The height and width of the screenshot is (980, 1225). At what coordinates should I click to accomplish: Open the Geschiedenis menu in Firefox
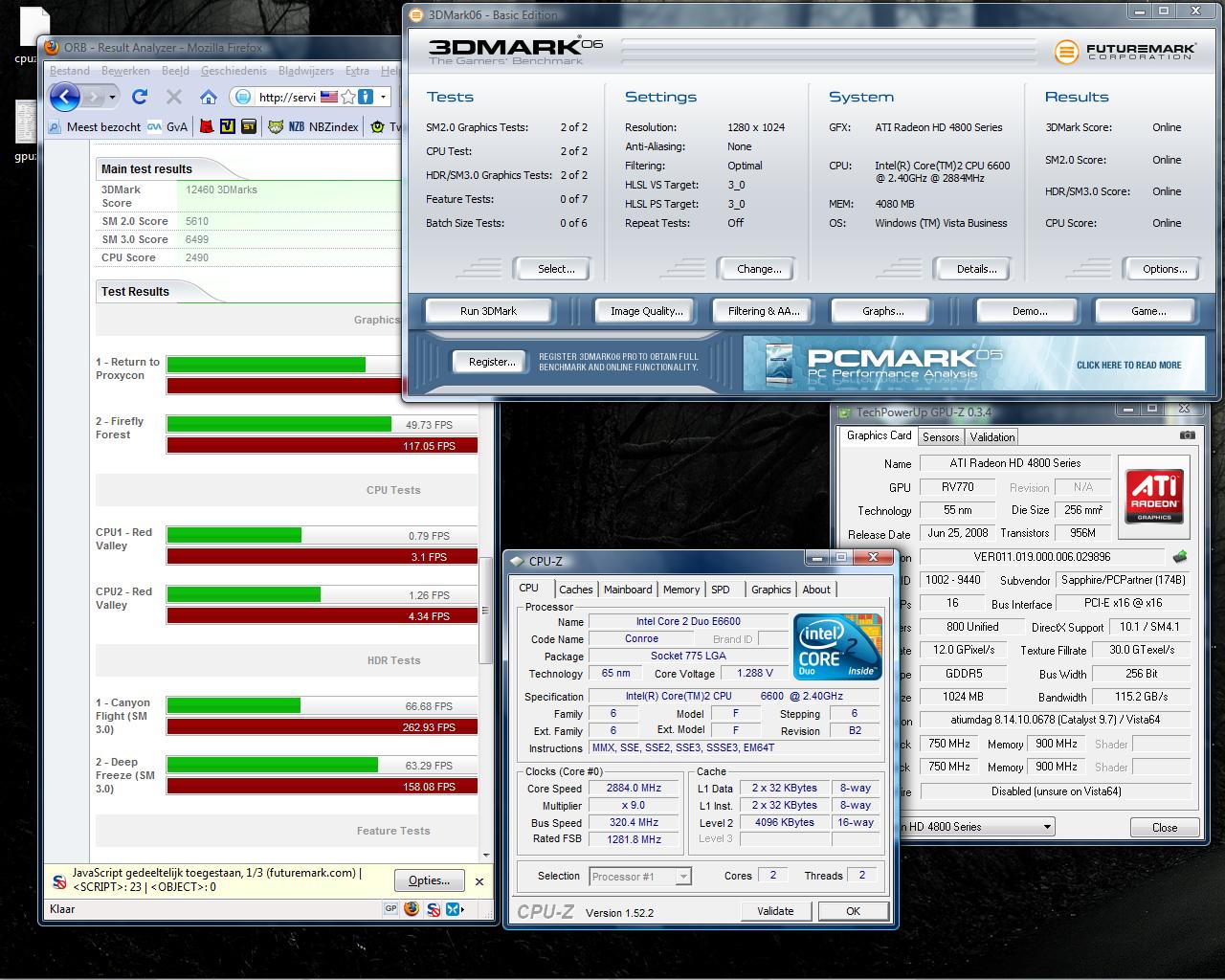tap(234, 71)
